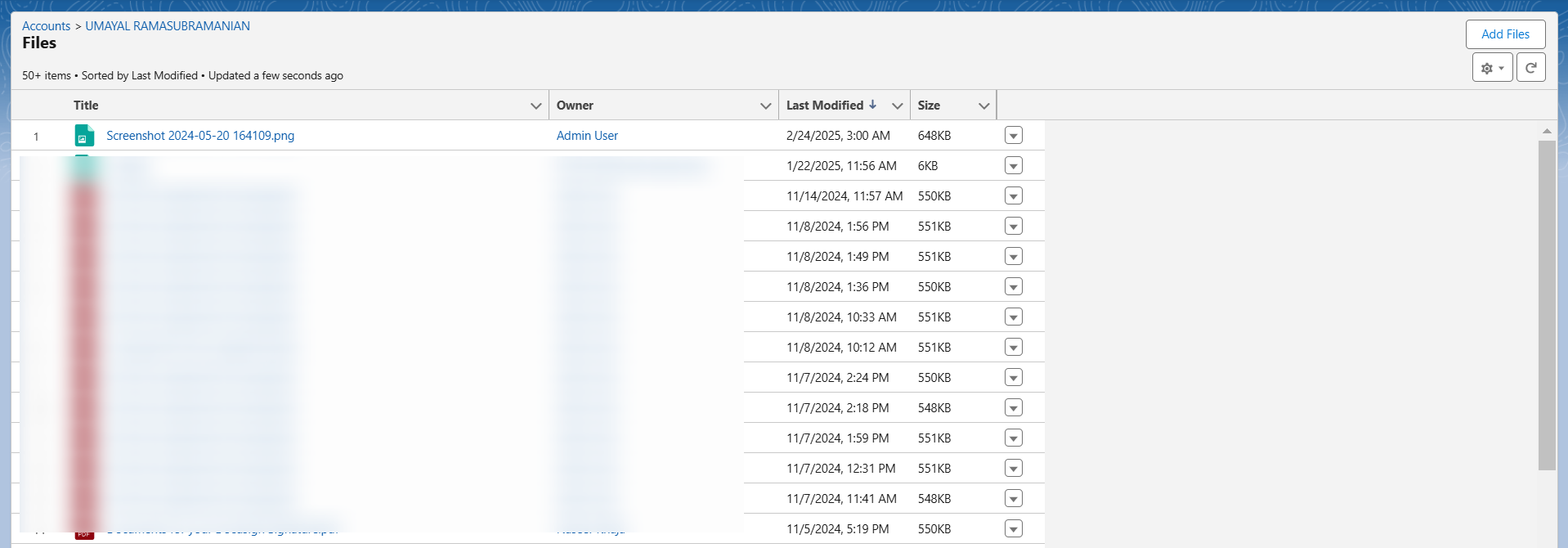Viewport: 1568px width, 548px height.
Task: Select the 11/7/2024, 2:18 PM date cell
Action: point(838,408)
